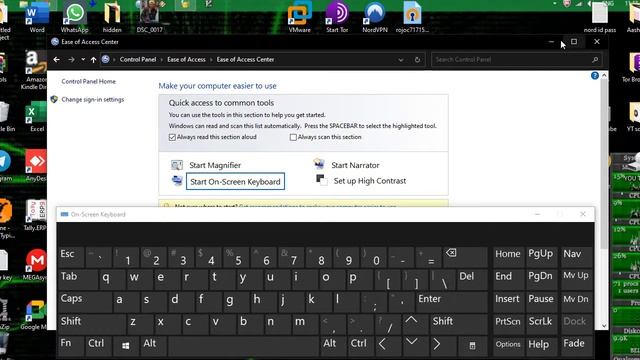Go forward in Control Panel
The image size is (640, 360).
(71, 60)
